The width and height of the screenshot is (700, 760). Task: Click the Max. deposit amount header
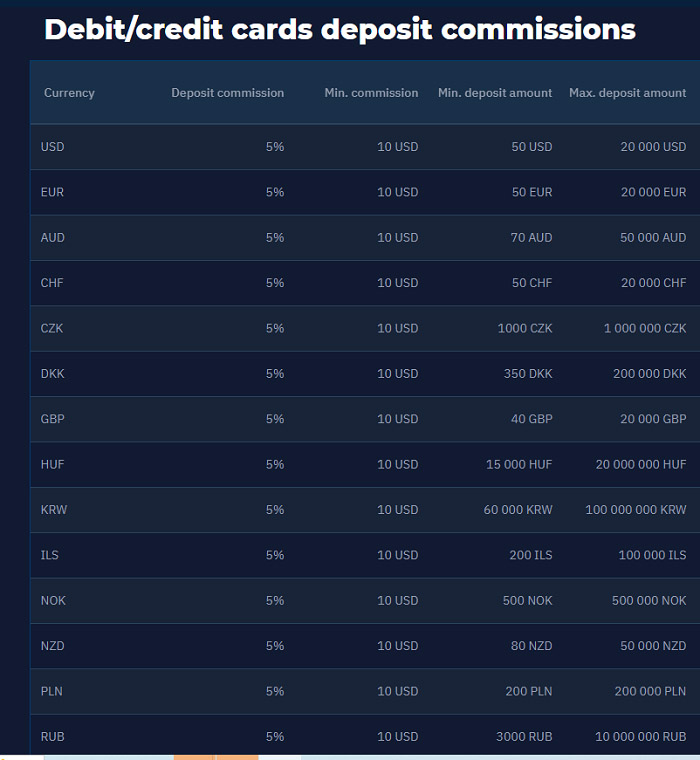click(627, 93)
